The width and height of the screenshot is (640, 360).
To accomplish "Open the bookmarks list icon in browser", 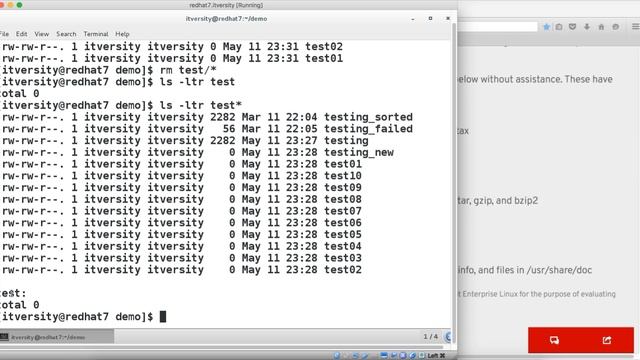I will point(559,27).
